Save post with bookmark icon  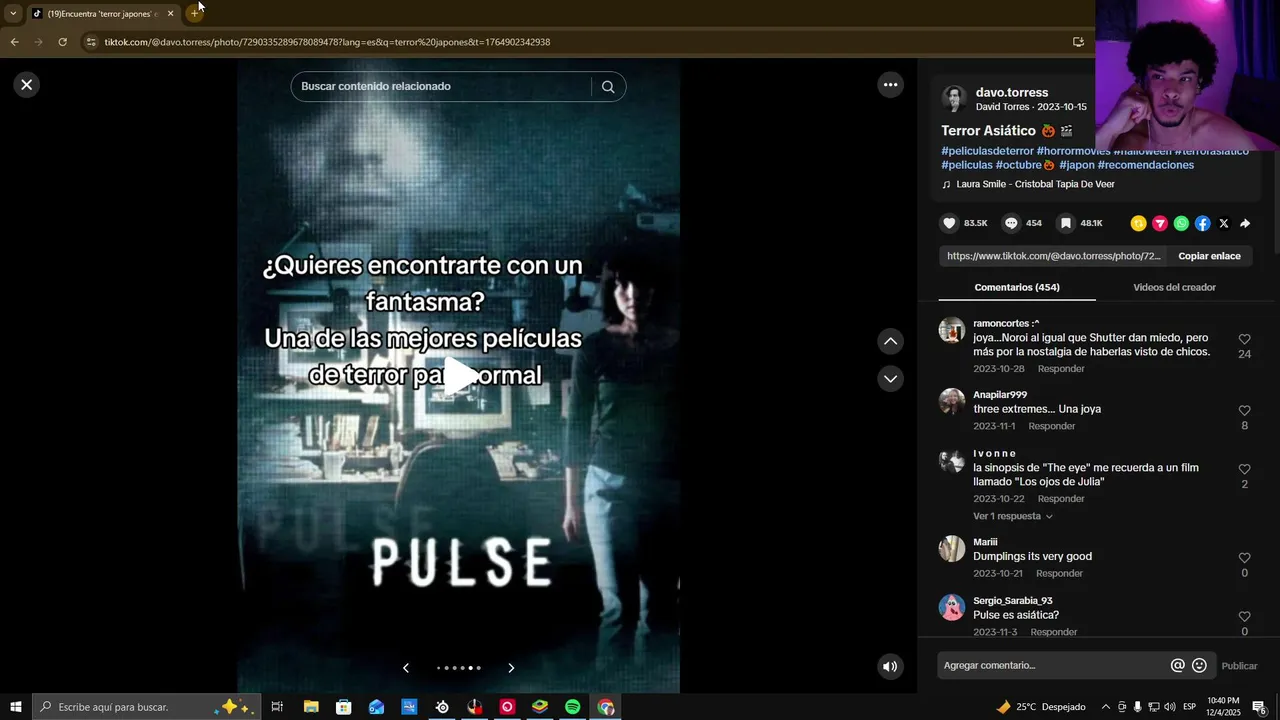click(x=1066, y=223)
